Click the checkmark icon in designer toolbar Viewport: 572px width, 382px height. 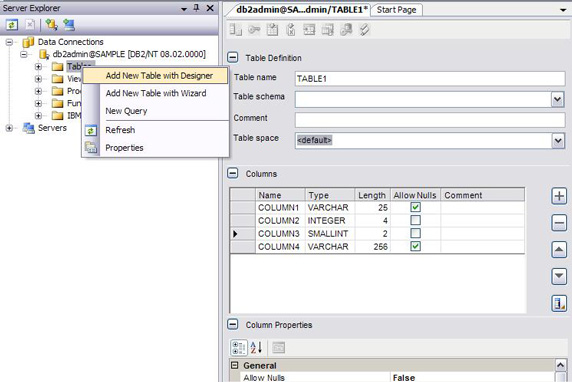pos(364,30)
